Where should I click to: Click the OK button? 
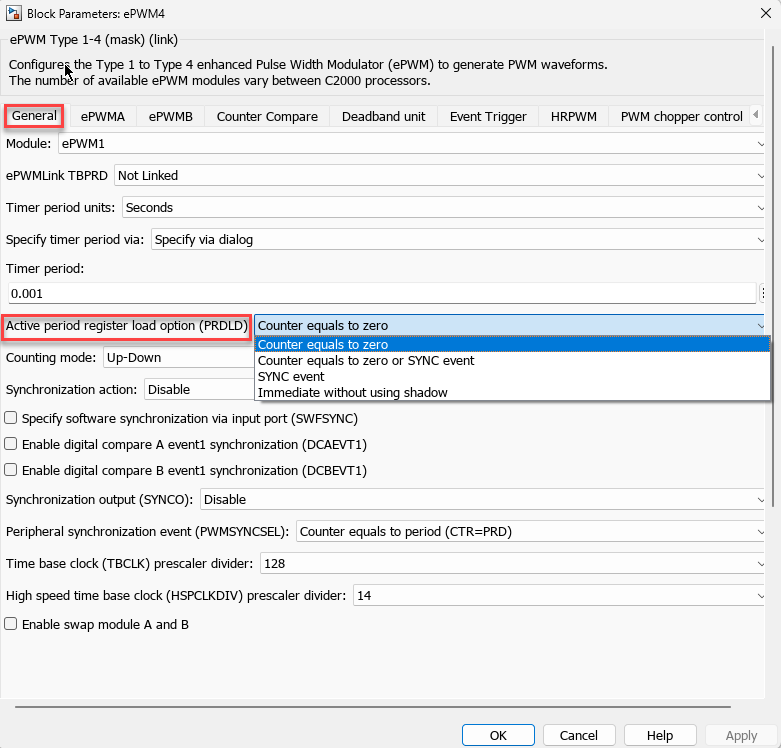point(498,735)
